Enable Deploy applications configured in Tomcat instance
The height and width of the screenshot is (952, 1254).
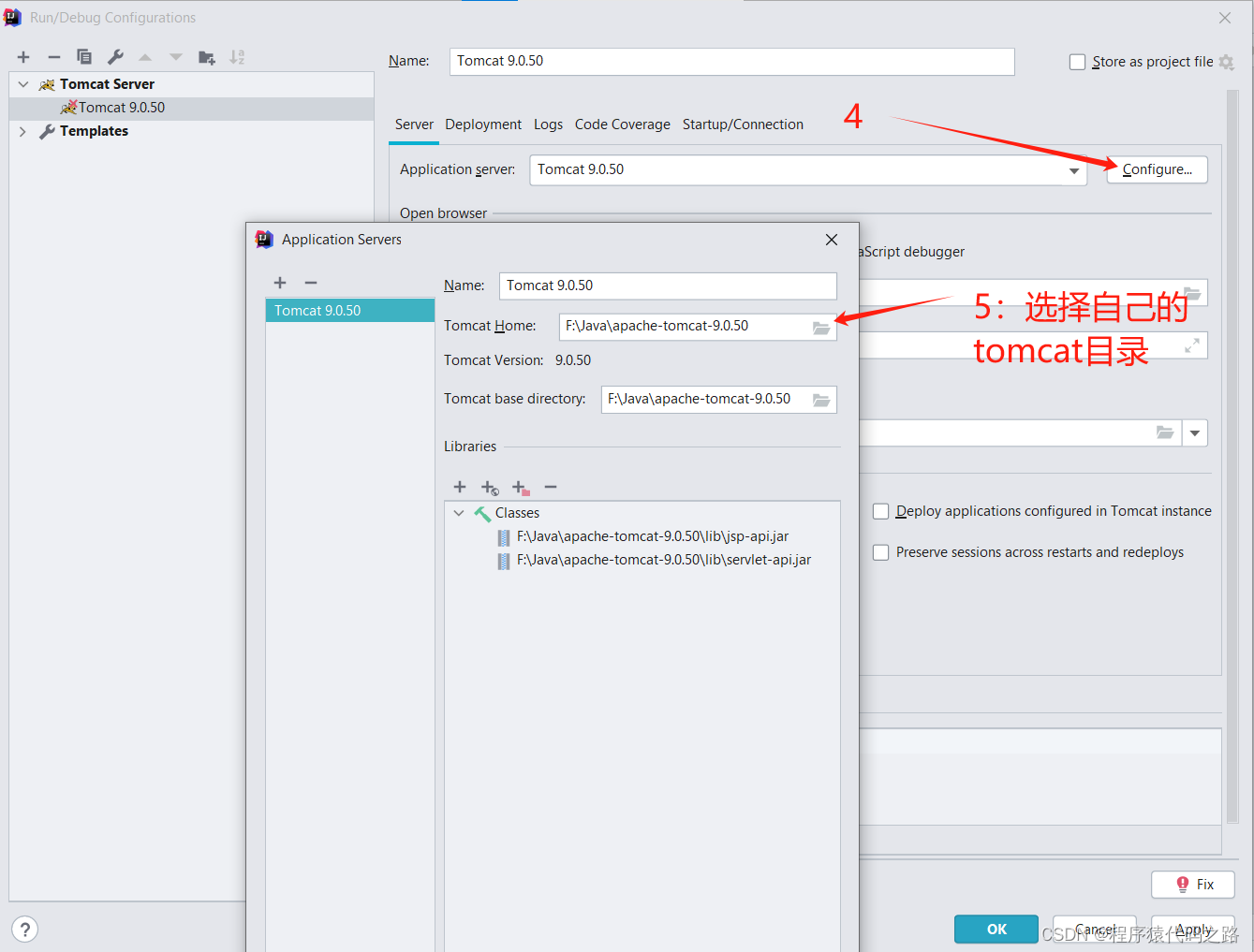click(x=881, y=511)
